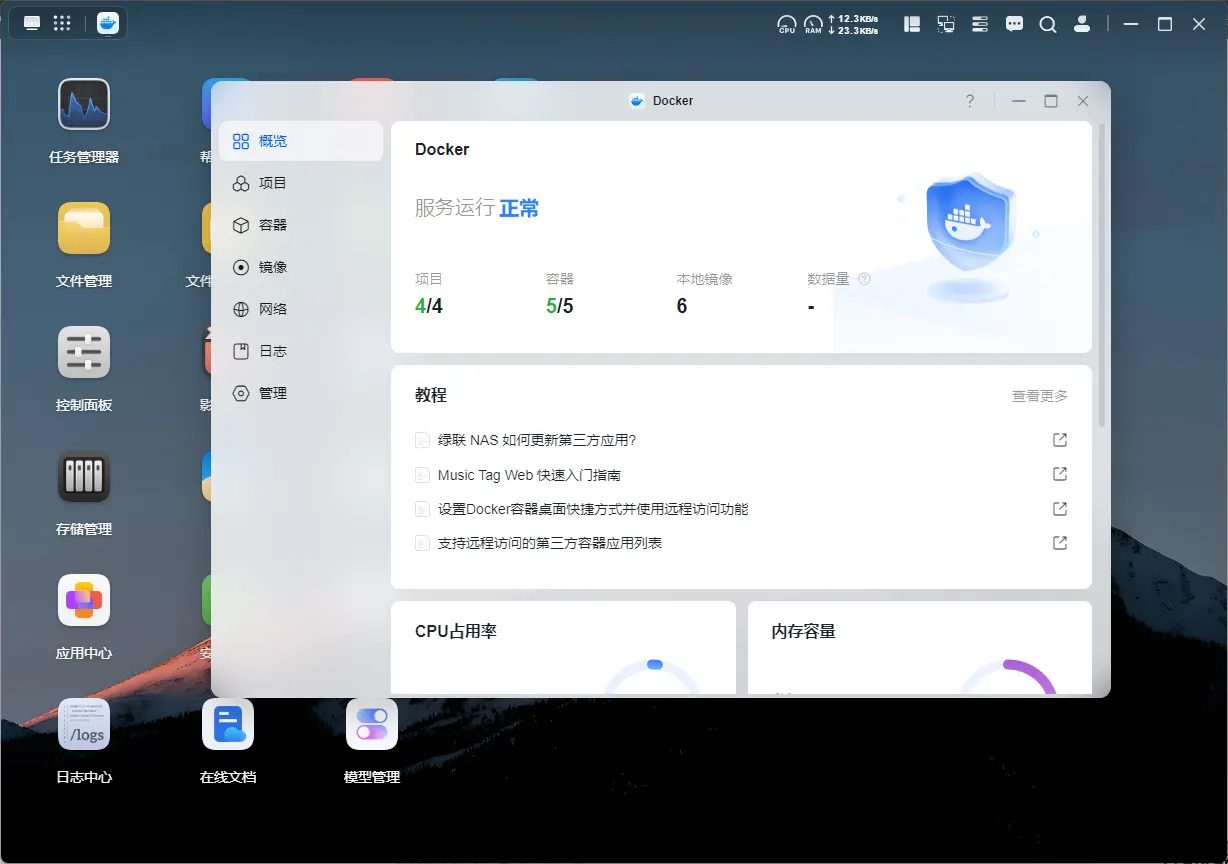The image size is (1228, 864).
Task: Open 模型管理 desktop icon
Action: click(372, 724)
